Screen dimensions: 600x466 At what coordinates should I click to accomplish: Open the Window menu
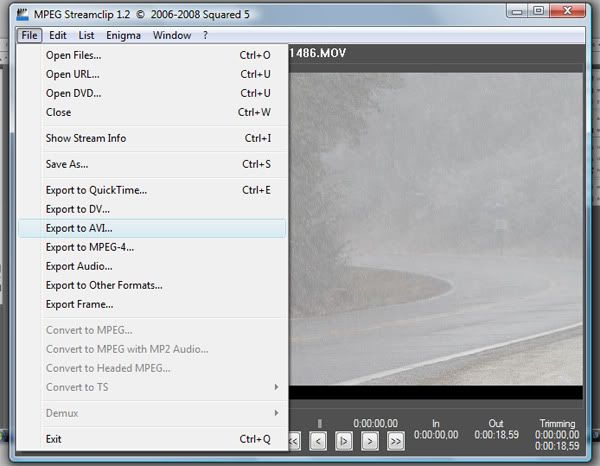[x=172, y=35]
